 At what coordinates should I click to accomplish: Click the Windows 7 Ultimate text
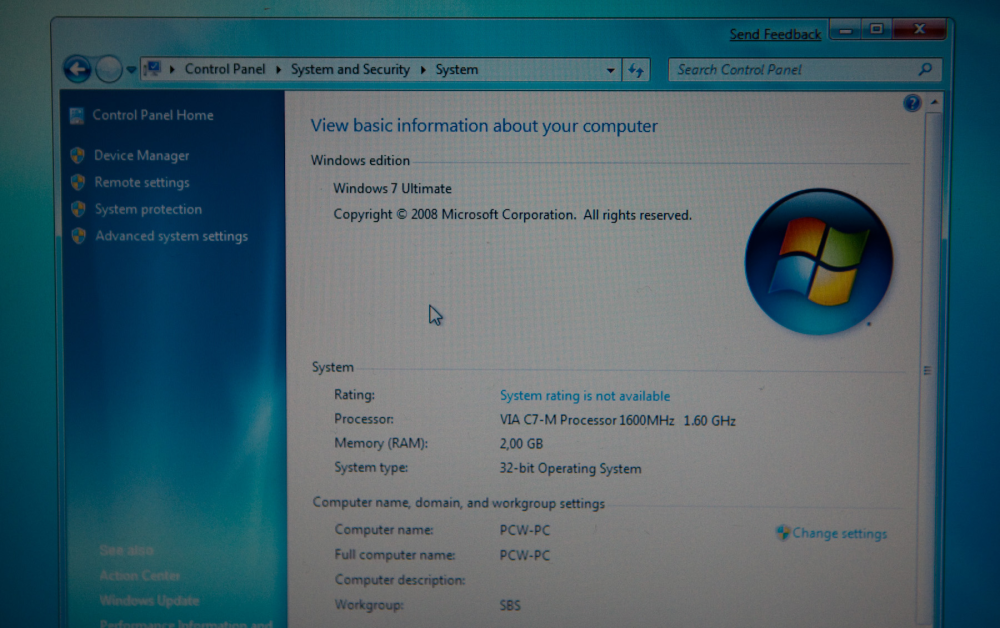click(392, 189)
